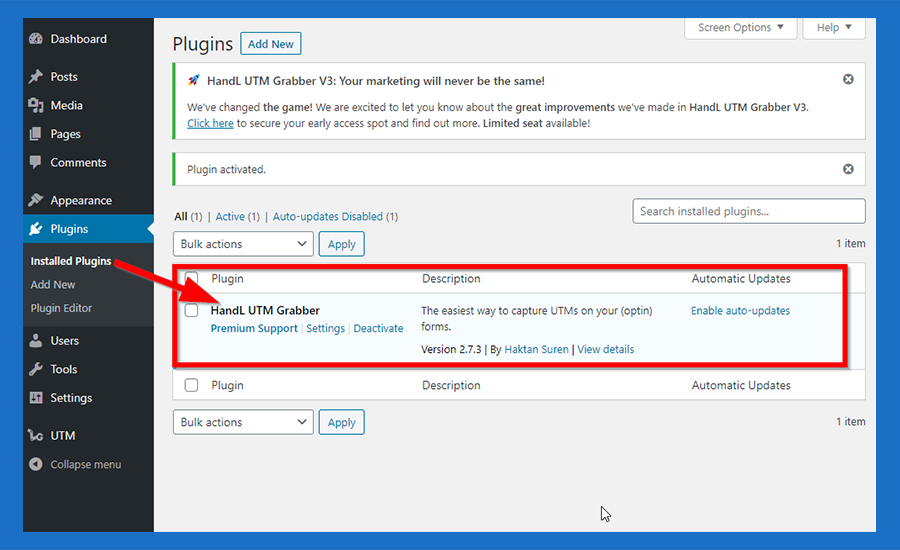Toggle select-all checkbox in table header

tap(191, 279)
